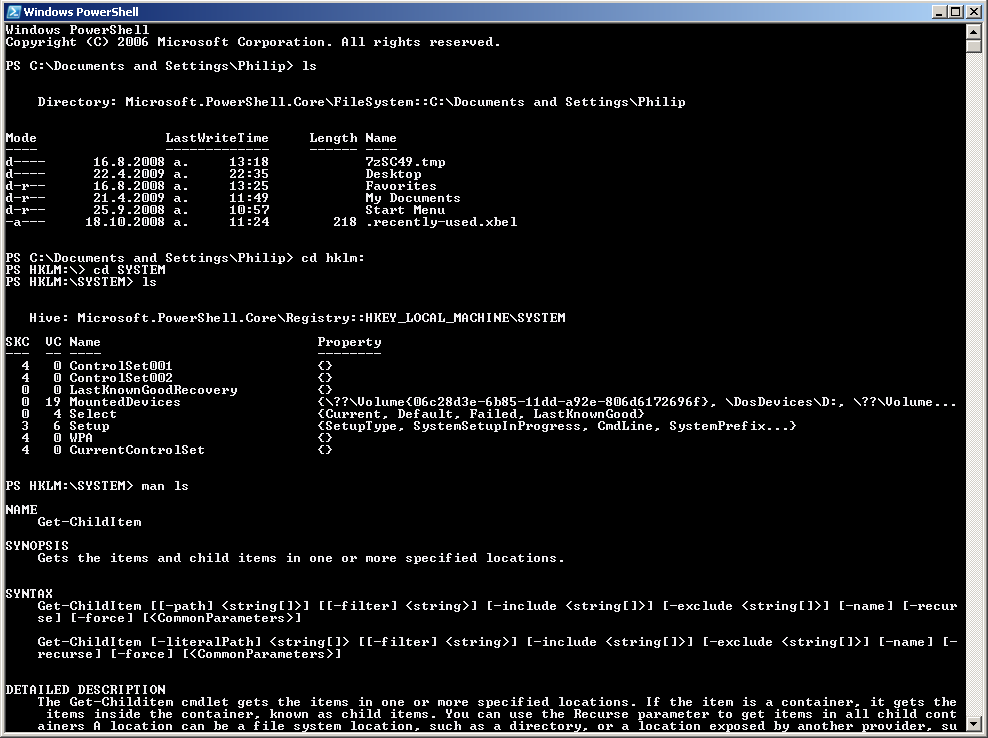Viewport: 988px width, 738px height.
Task: Click the ControlSet001 registry key
Action: pyautogui.click(x=120, y=366)
